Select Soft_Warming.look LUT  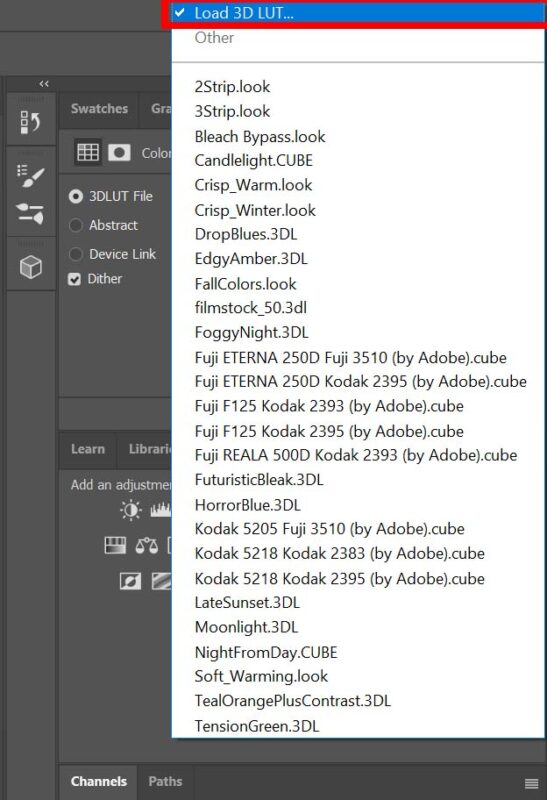tap(358, 677)
